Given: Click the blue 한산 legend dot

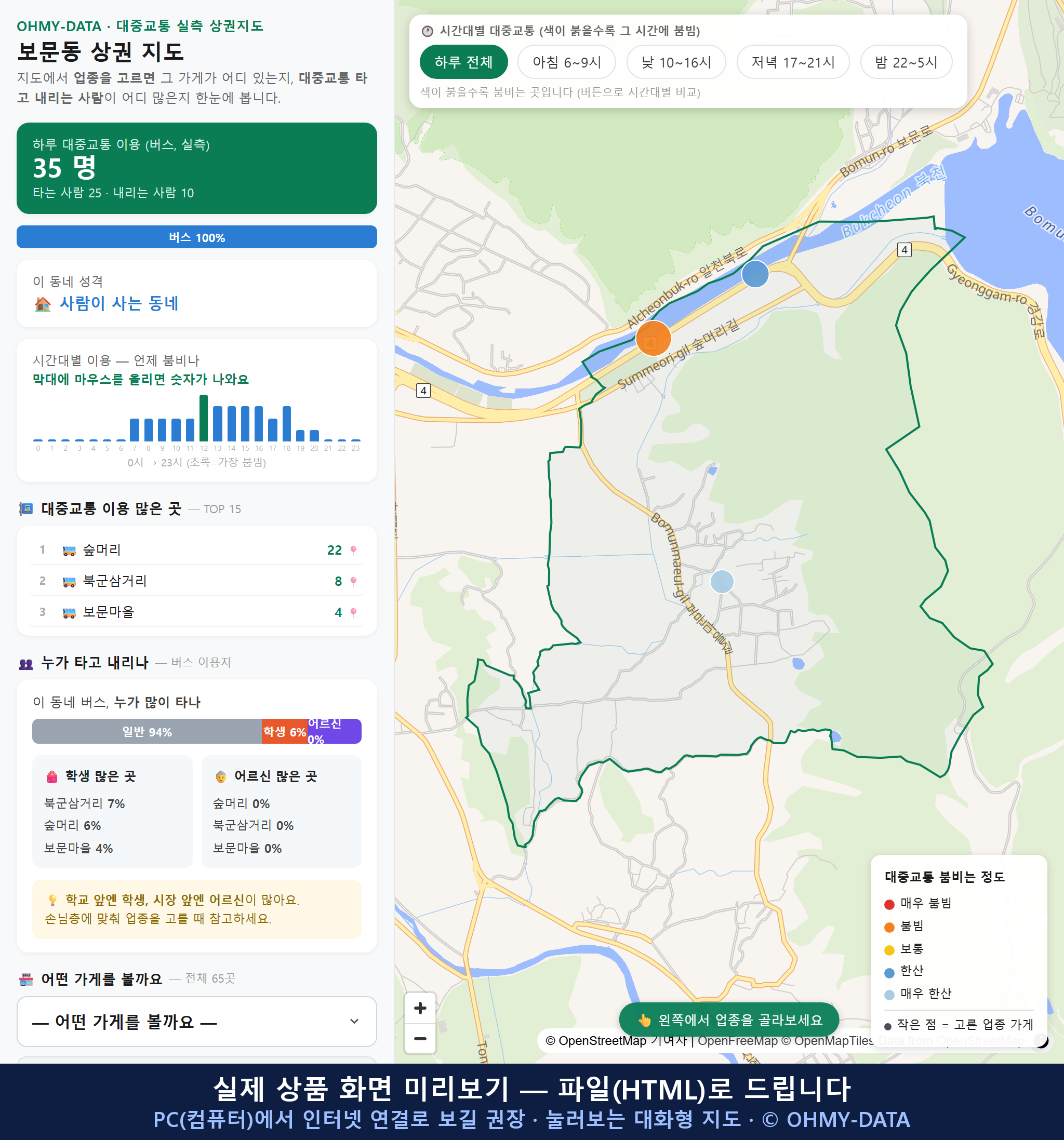Looking at the screenshot, I should tap(889, 972).
